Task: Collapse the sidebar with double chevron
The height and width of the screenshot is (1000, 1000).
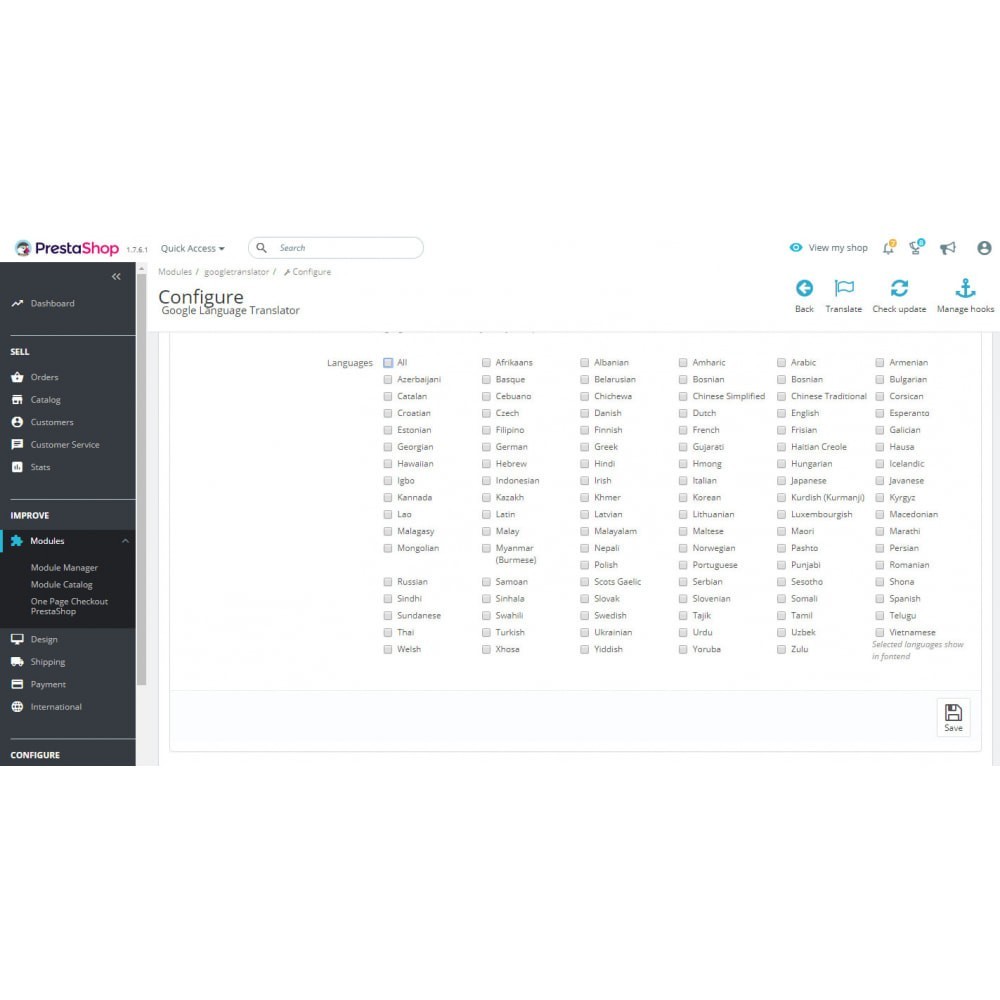Action: [x=116, y=276]
